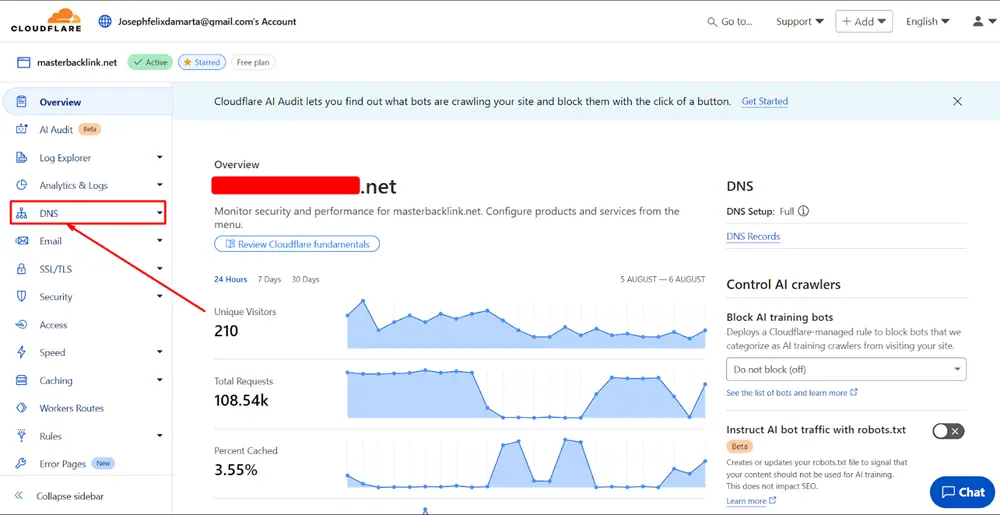This screenshot has height=515, width=1000.
Task: Click the Starred badge to unstar site
Action: click(201, 62)
